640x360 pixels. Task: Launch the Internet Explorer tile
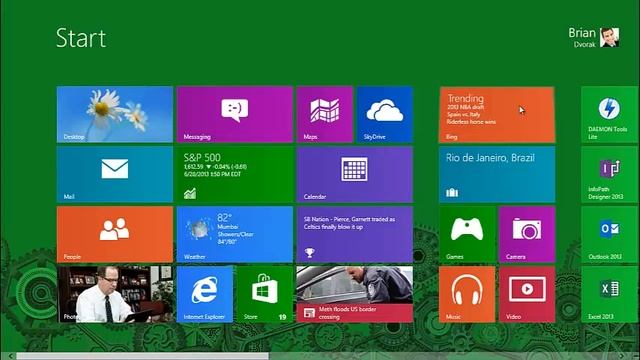(204, 294)
